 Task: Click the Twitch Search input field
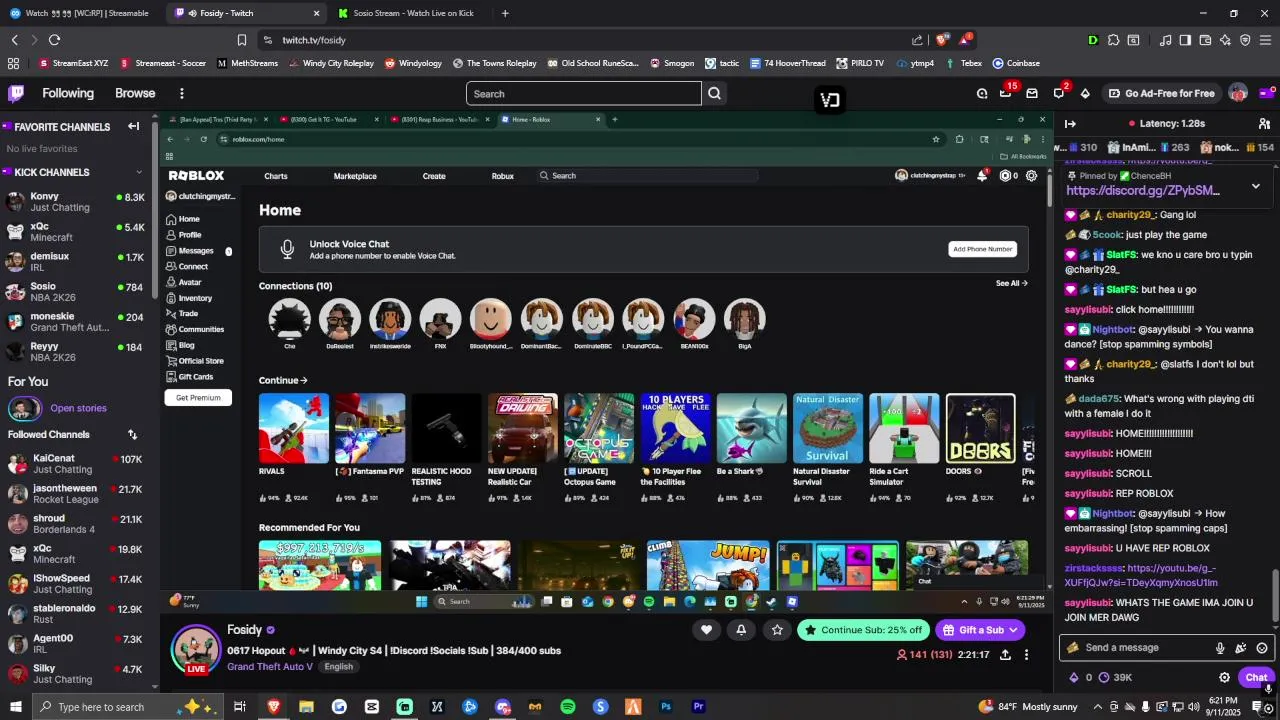point(584,94)
